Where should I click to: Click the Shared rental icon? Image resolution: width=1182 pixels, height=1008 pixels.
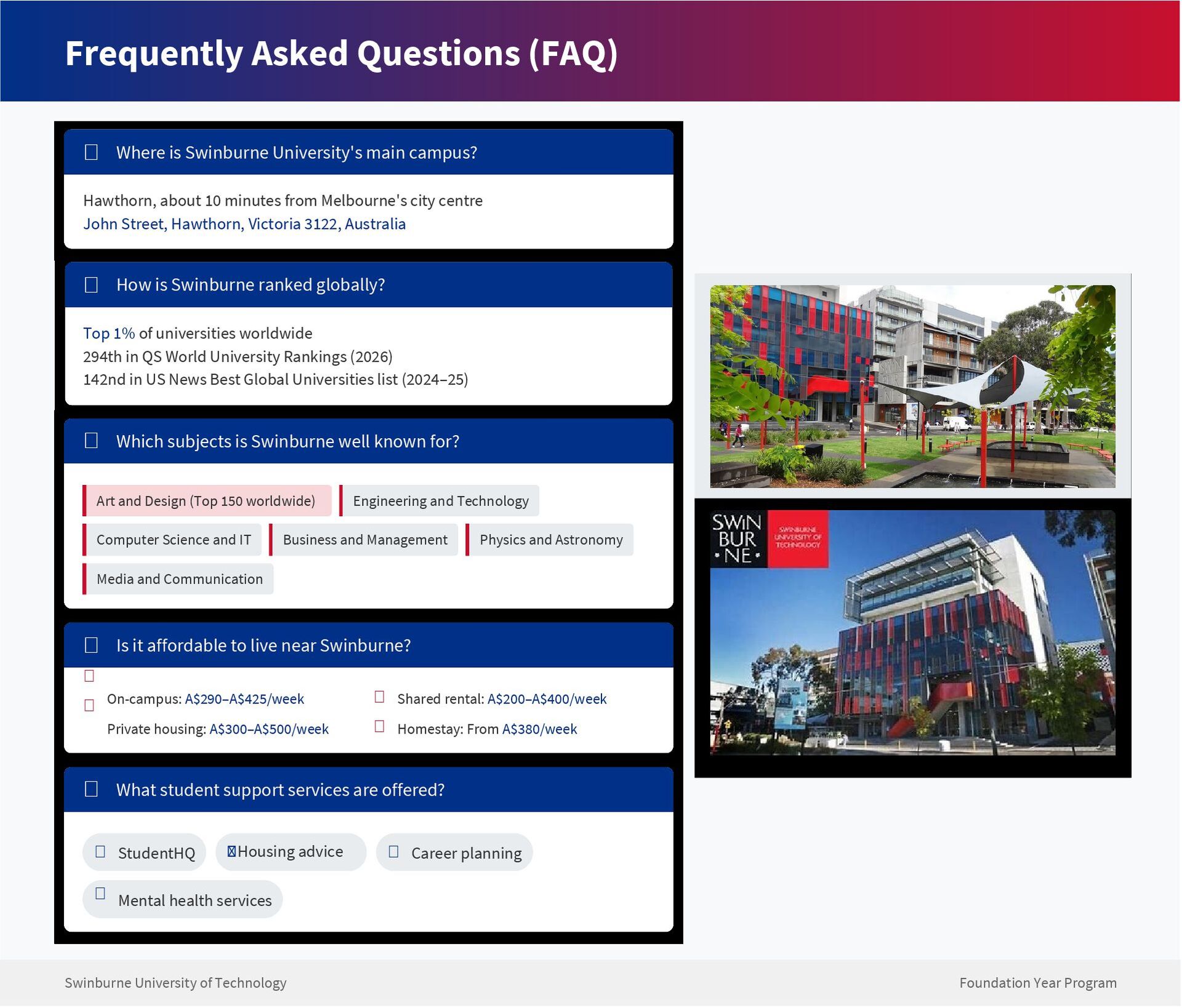point(380,697)
